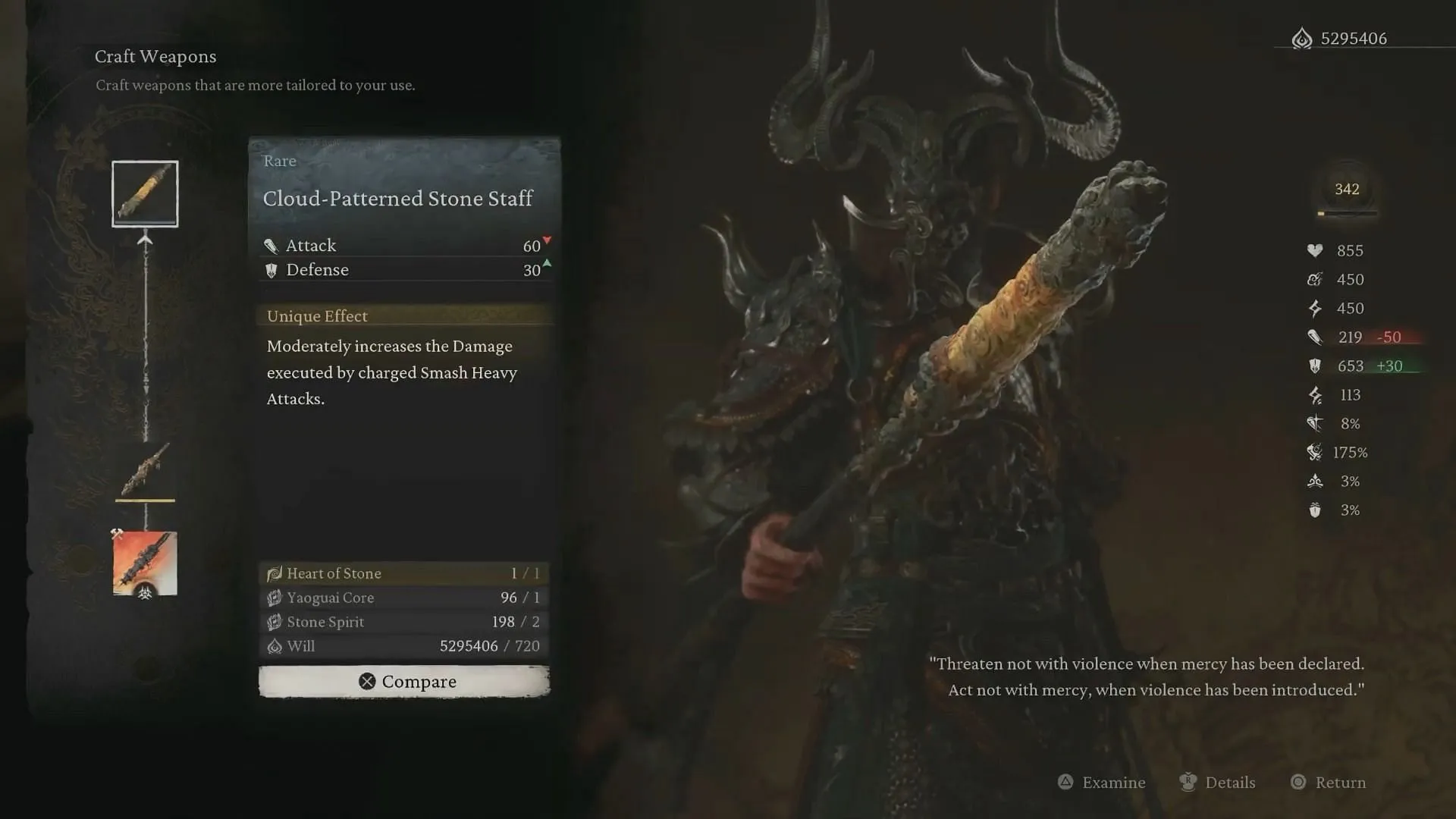Image resolution: width=1456 pixels, height=819 pixels.
Task: Click the Return button at bottom right
Action: [x=1340, y=782]
